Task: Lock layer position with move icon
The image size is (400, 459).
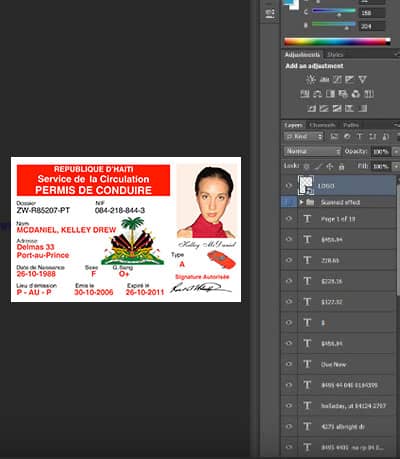Action: 330,166
